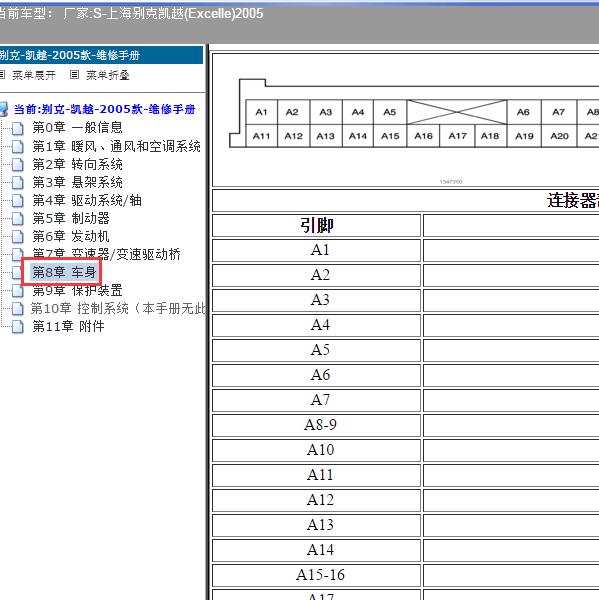Click pin A13 in connector diagram
599x600 pixels.
[326, 136]
